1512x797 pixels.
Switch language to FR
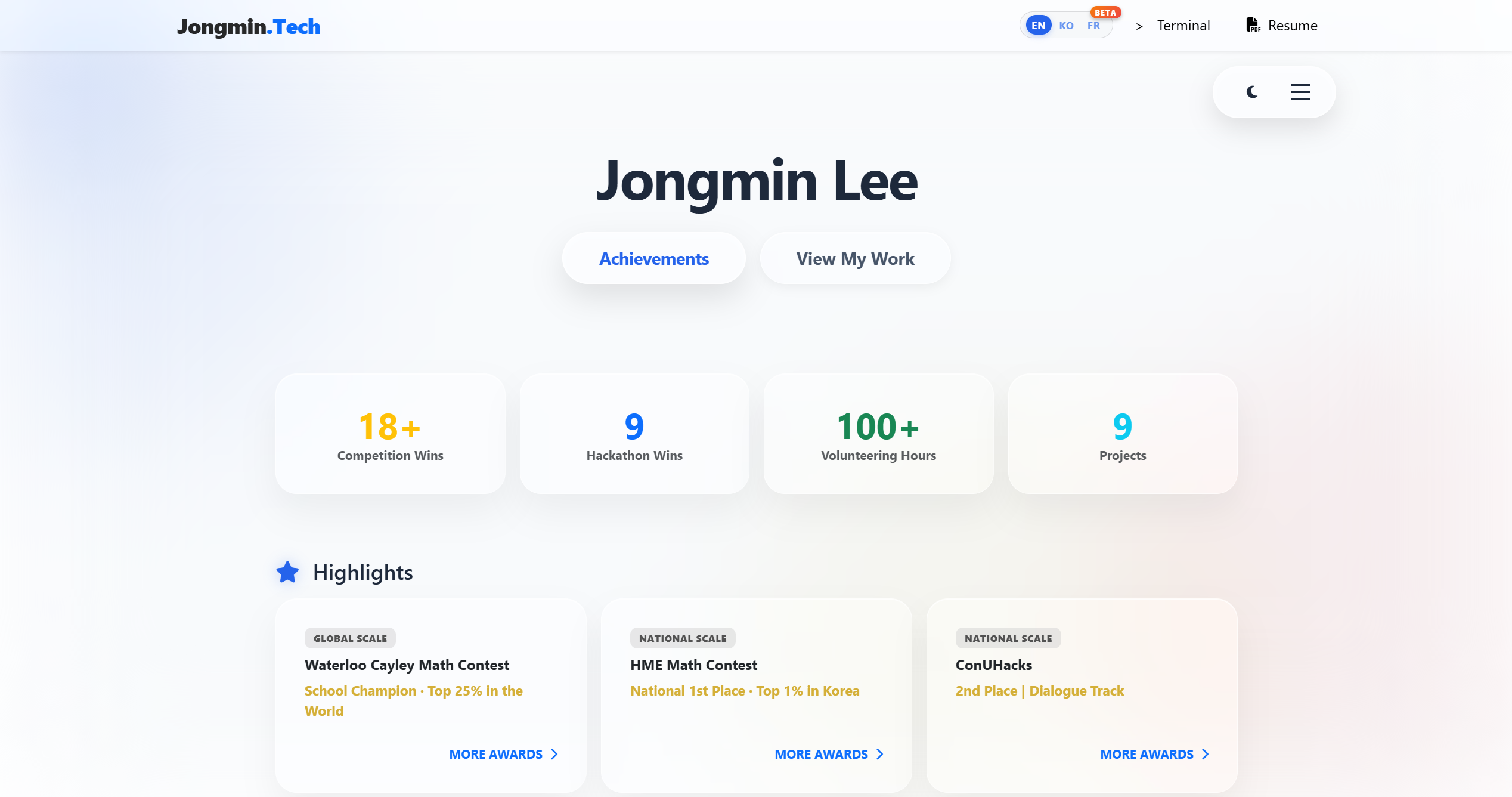click(1094, 26)
